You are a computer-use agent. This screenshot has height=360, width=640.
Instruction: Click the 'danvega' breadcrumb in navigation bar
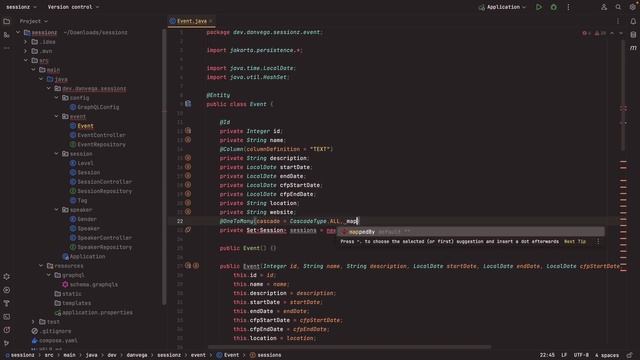pyautogui.click(x=137, y=355)
